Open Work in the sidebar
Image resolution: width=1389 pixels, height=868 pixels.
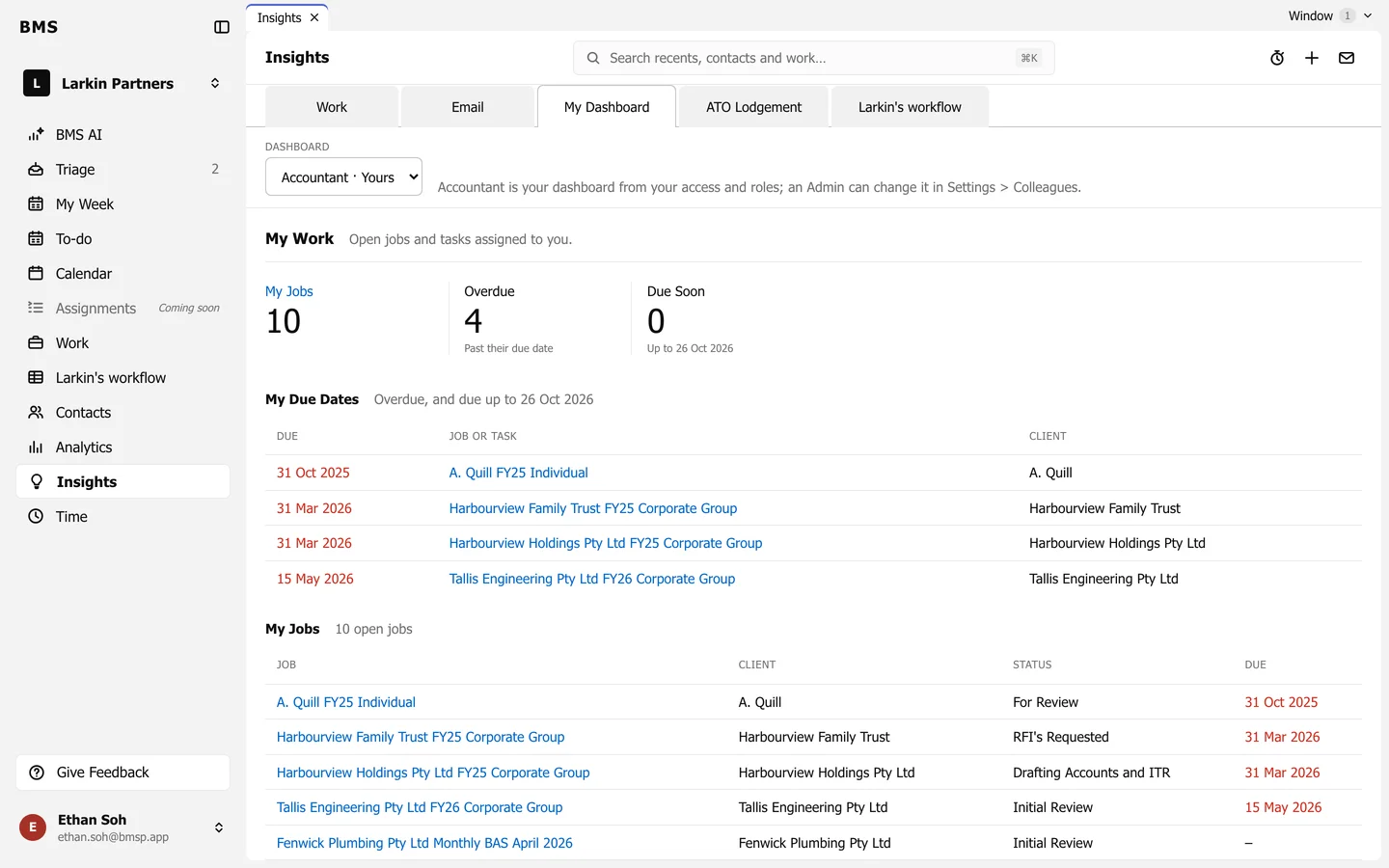(x=123, y=343)
